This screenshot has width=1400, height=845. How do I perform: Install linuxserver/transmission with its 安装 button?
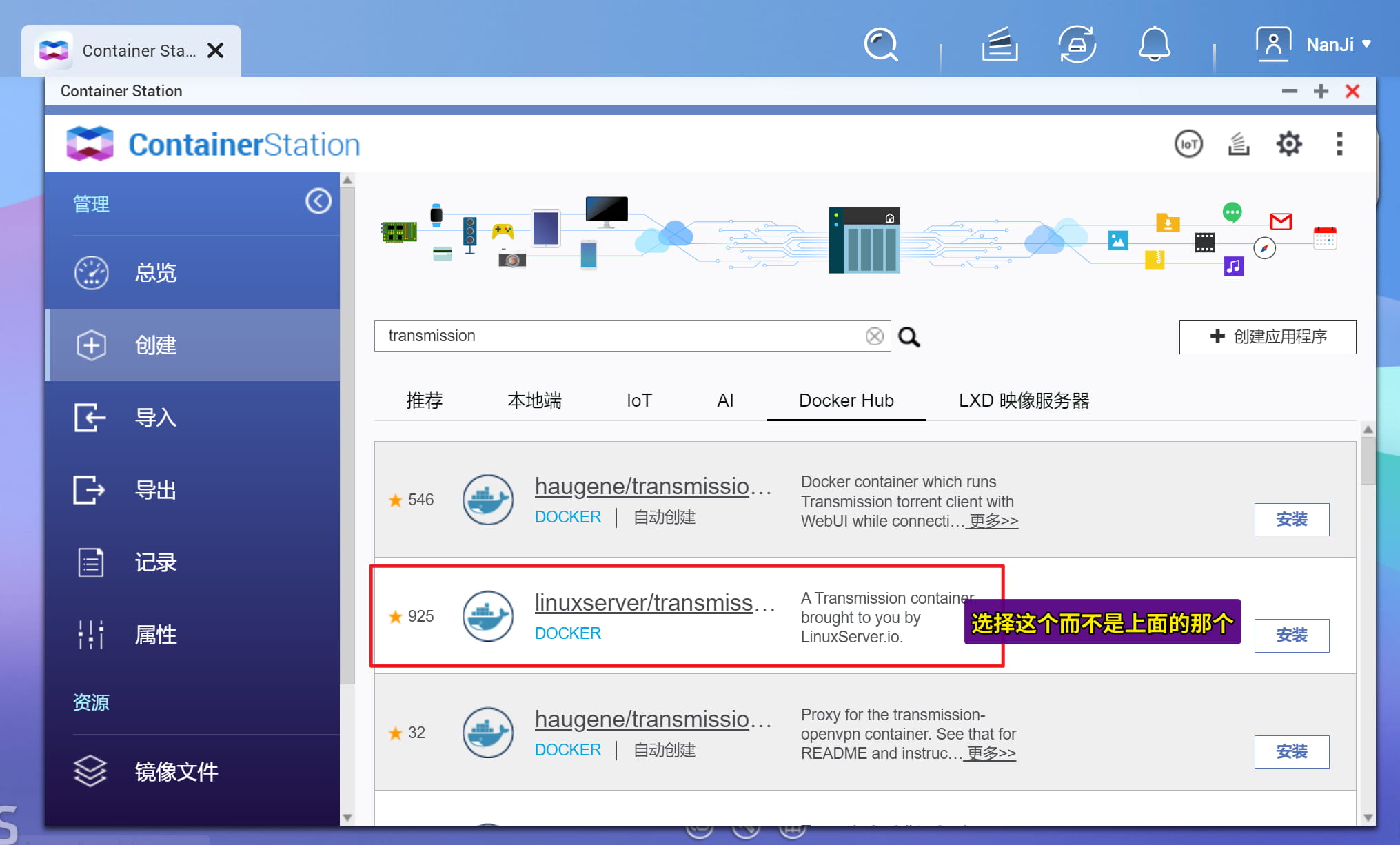click(x=1292, y=635)
